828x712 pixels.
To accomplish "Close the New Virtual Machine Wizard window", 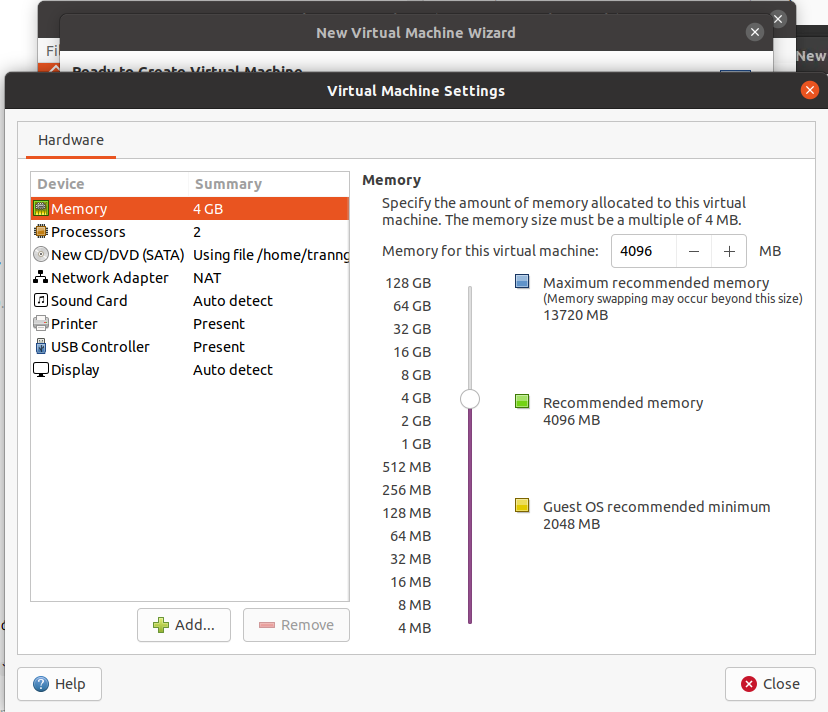I will (x=755, y=32).
